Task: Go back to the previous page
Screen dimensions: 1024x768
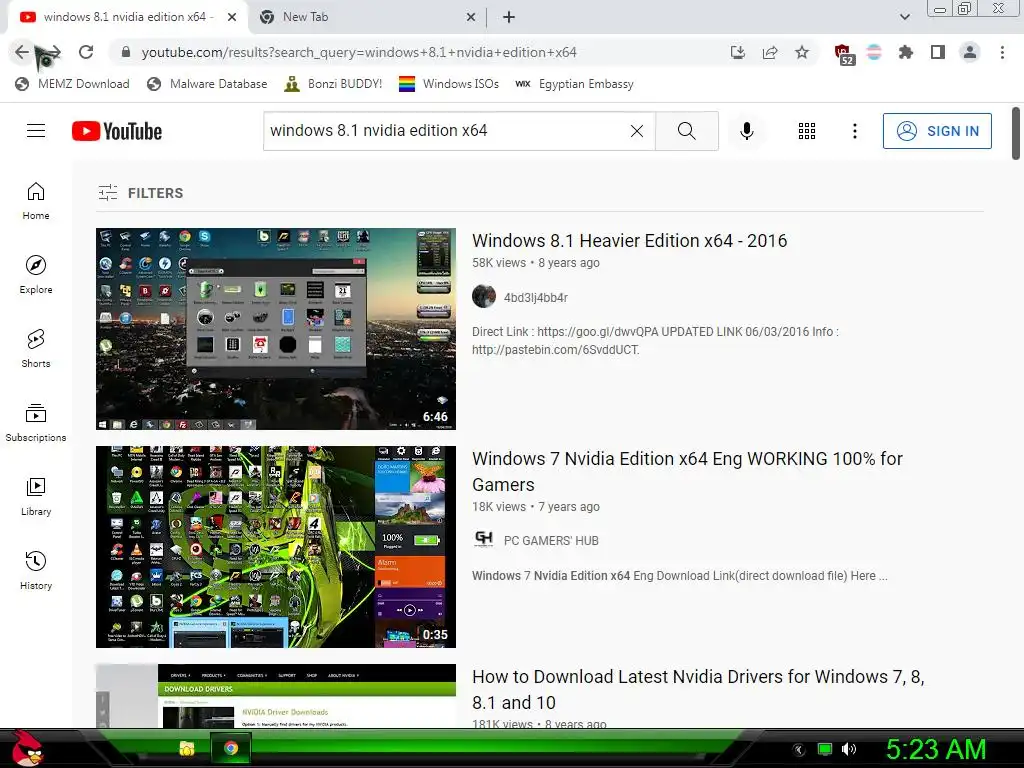Action: 22,52
